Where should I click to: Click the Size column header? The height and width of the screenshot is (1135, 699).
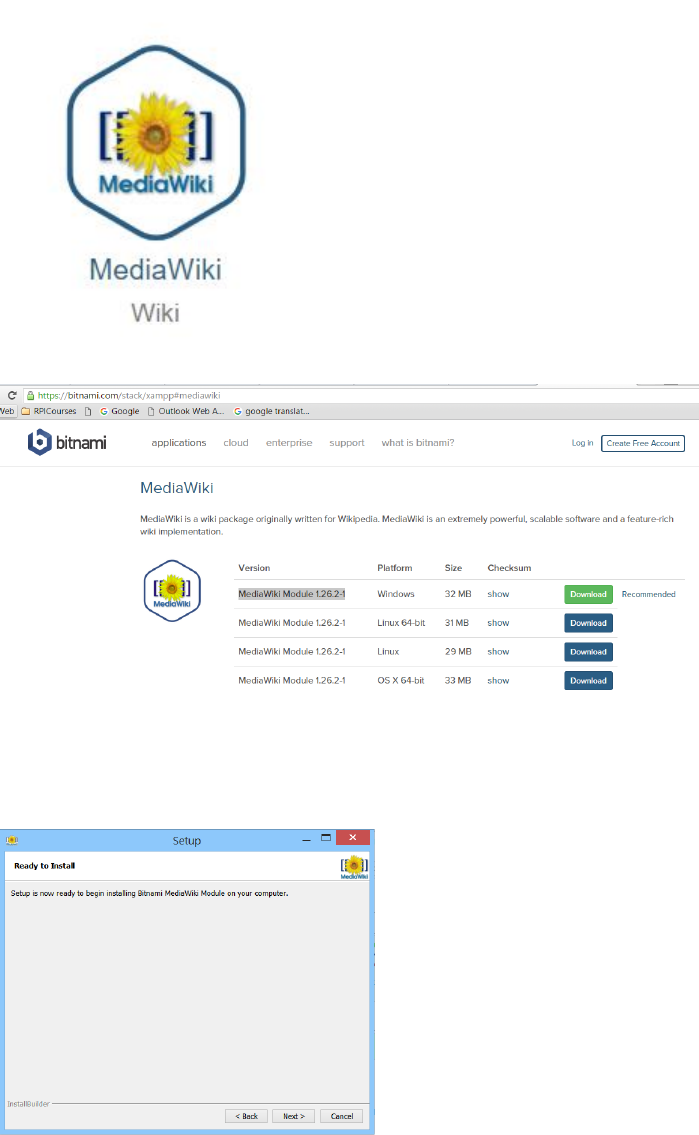(453, 568)
